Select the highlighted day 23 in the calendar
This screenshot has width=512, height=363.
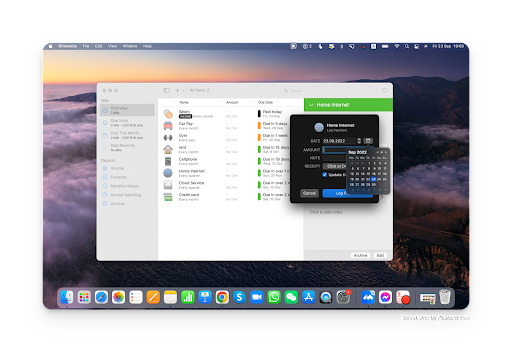click(373, 179)
